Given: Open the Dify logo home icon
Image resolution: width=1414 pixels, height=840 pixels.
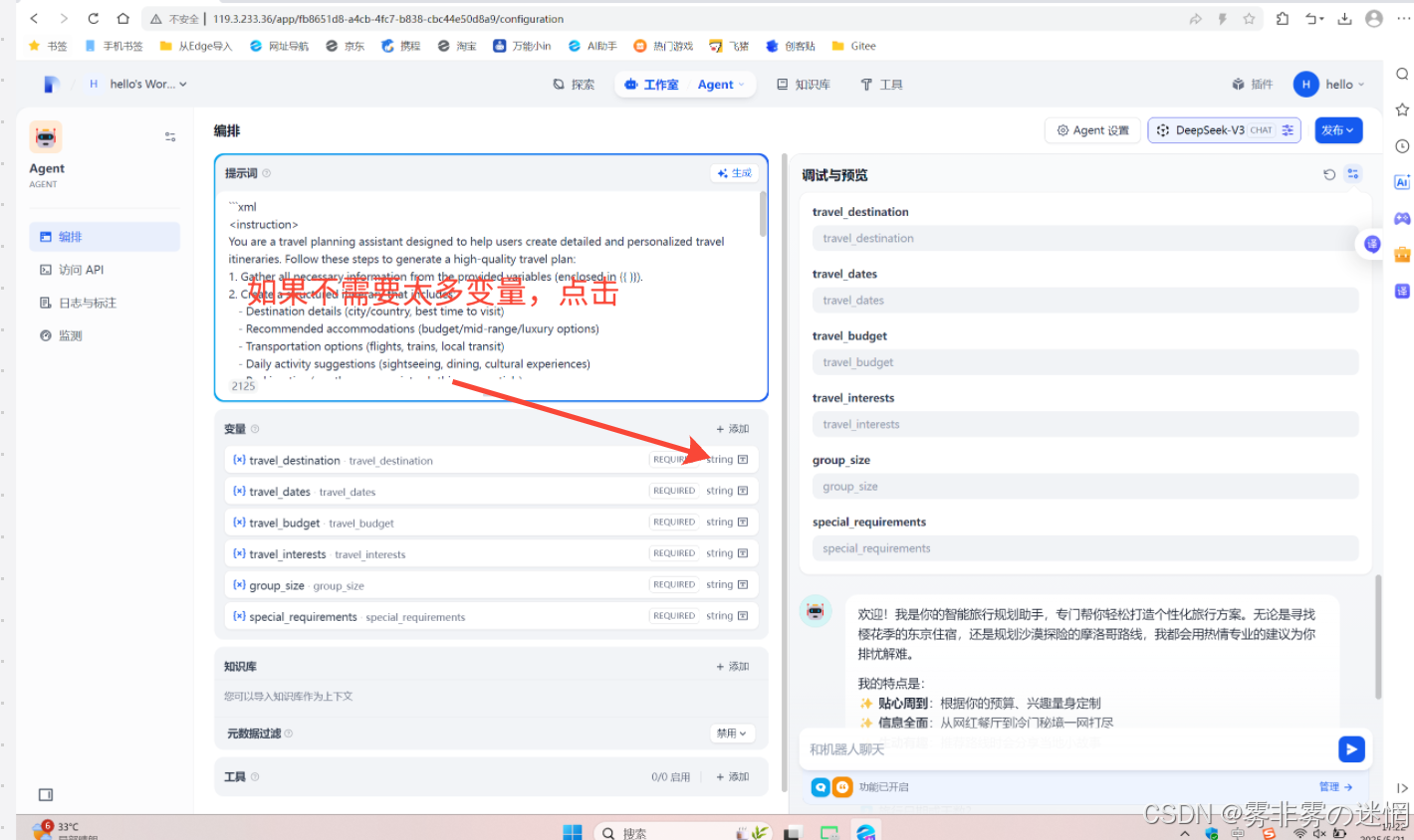Looking at the screenshot, I should pos(52,85).
